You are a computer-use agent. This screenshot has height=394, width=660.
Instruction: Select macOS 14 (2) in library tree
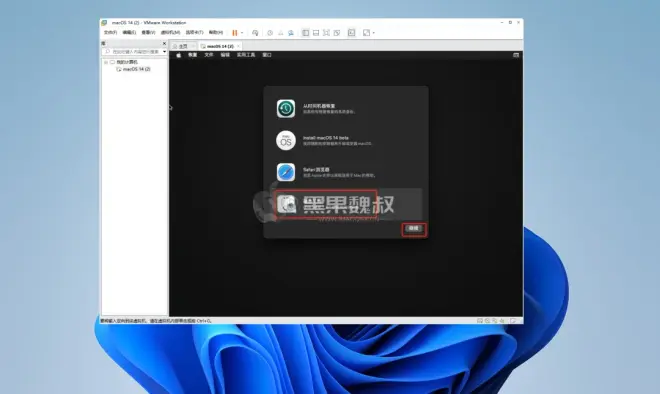pos(136,69)
